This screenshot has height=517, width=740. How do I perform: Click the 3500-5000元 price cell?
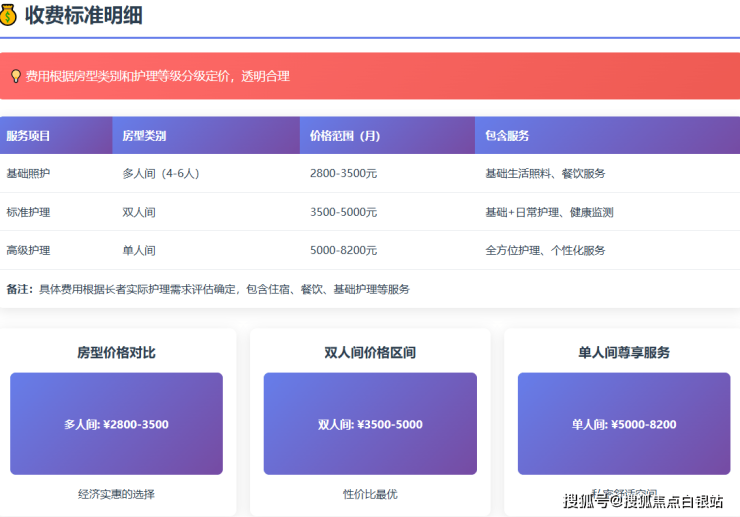pyautogui.click(x=343, y=212)
